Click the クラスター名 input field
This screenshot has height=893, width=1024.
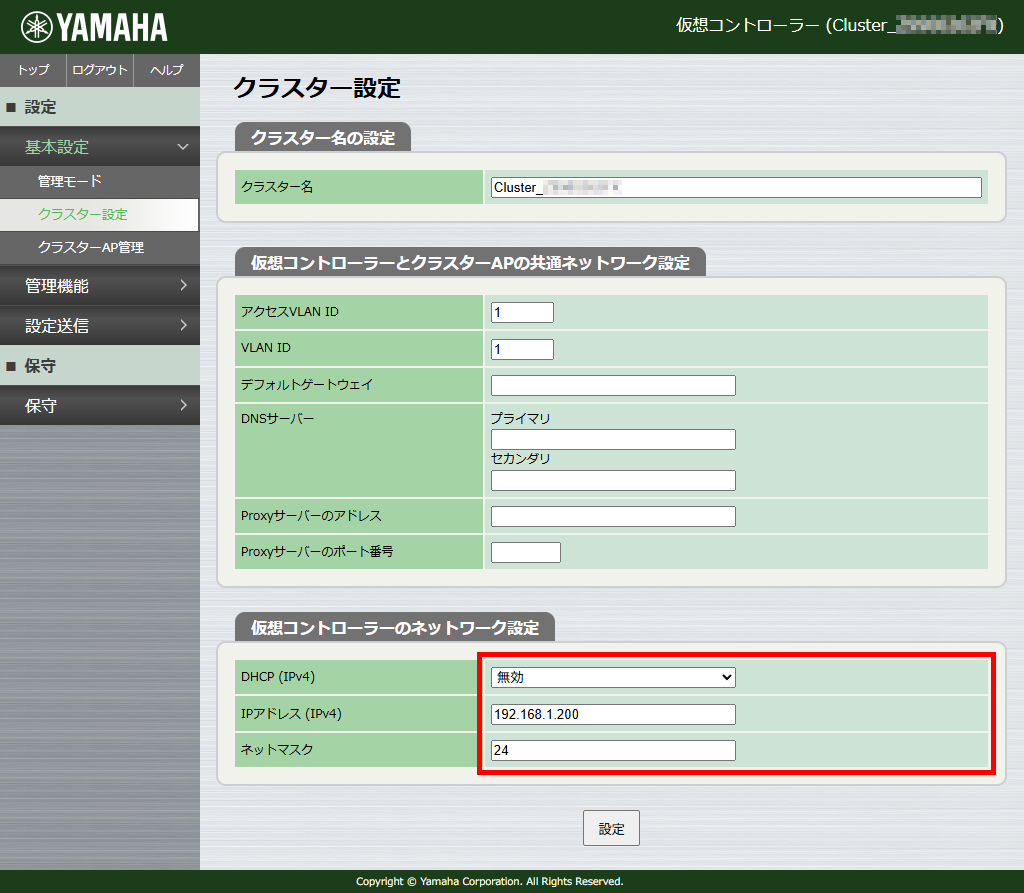click(736, 187)
